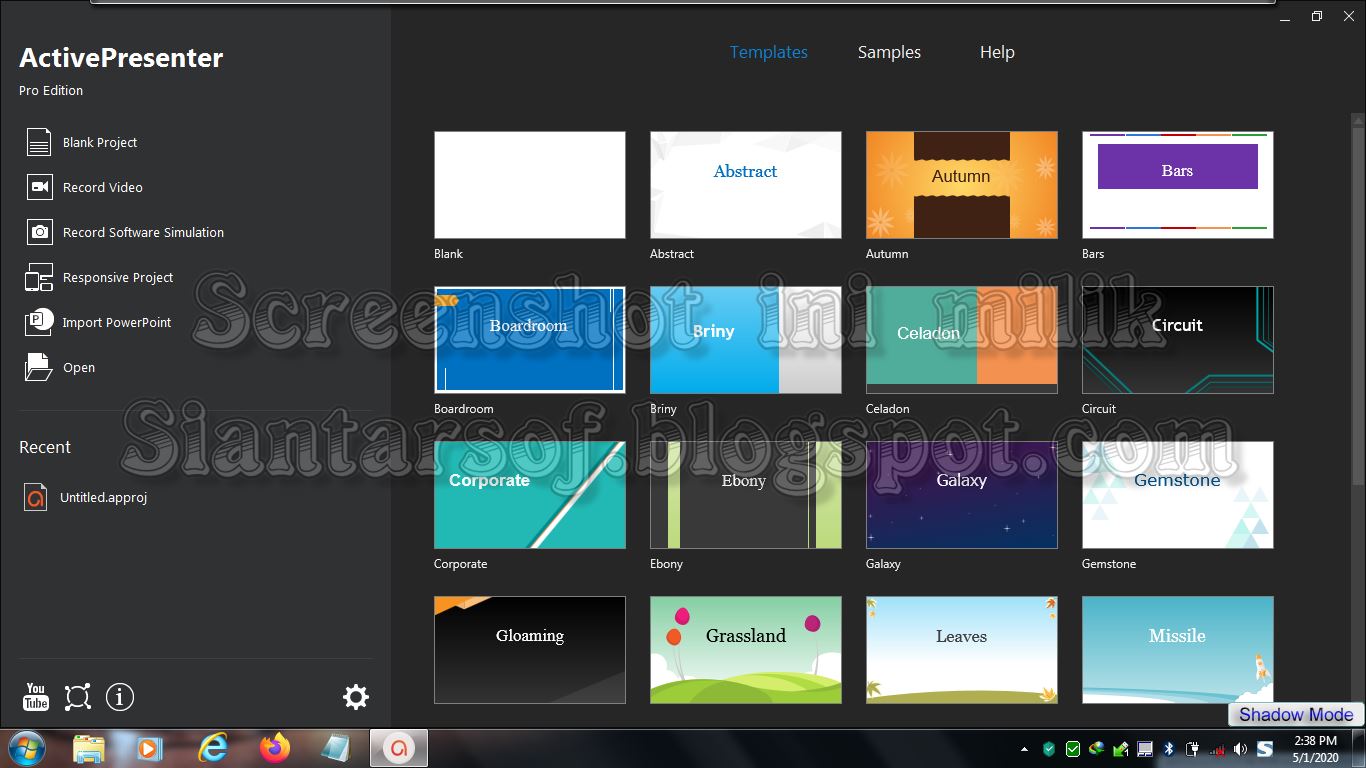Open the volume control in the taskbar
1366x768 pixels.
[1240, 748]
